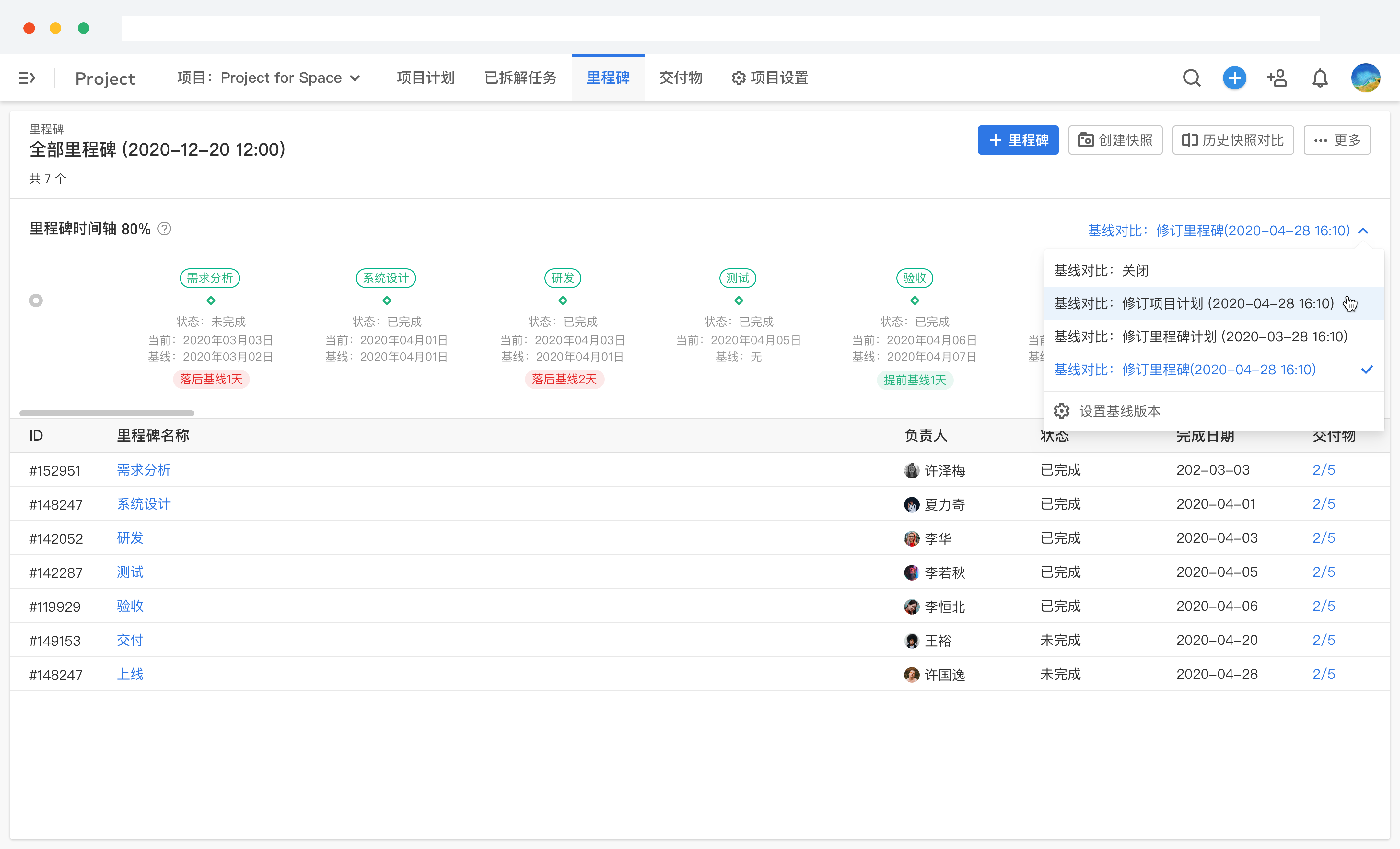Open the add member icon
Screen dimensions: 1400x849
point(1277,78)
